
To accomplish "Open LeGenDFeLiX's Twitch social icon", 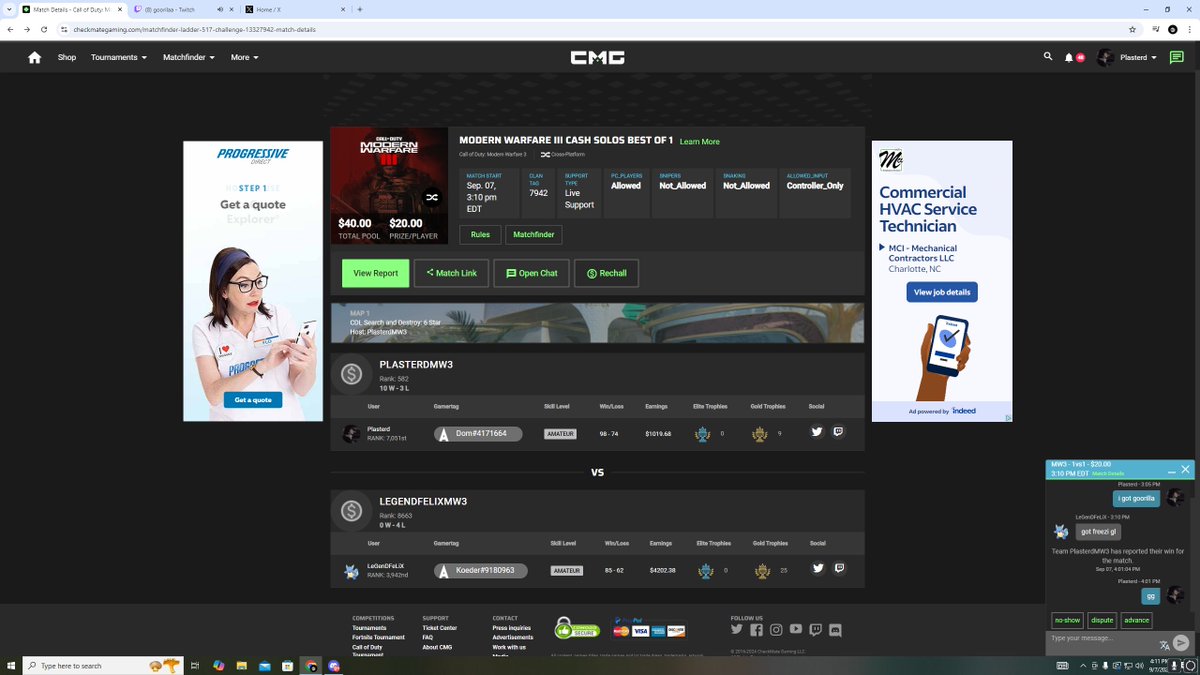I will pos(839,569).
